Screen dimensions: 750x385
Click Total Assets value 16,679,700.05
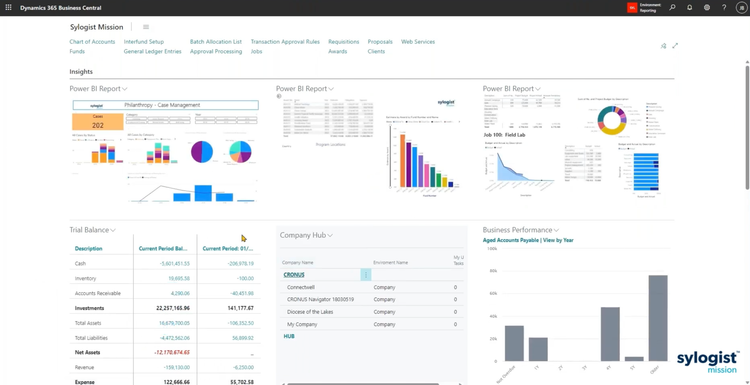pos(174,323)
